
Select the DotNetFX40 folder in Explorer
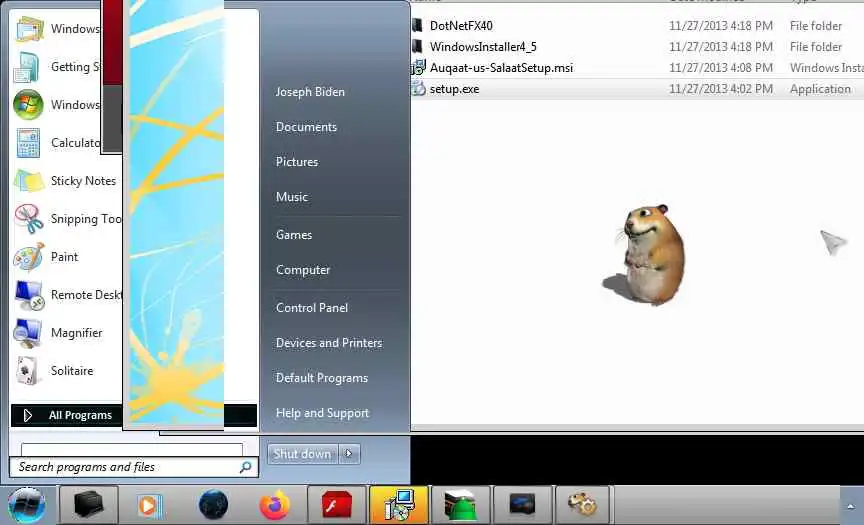(461, 26)
